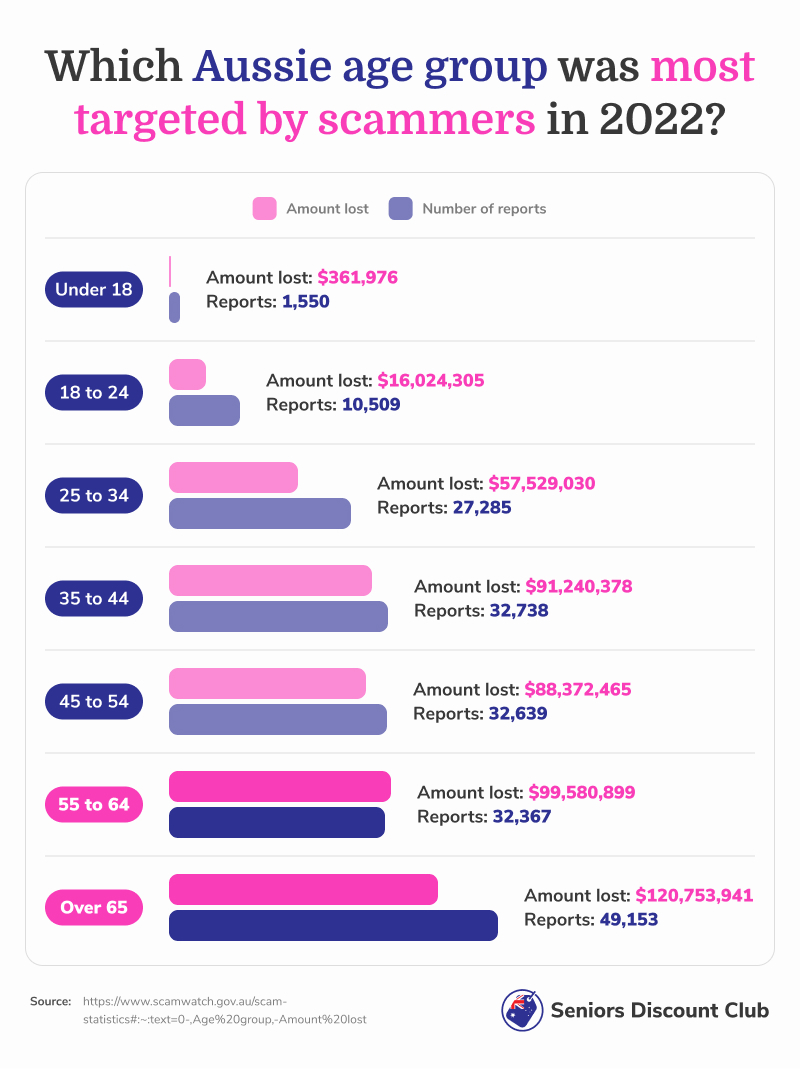Viewport: 800px width, 1069px height.
Task: Click the Seniors Discount Club brand text
Action: [660, 1010]
